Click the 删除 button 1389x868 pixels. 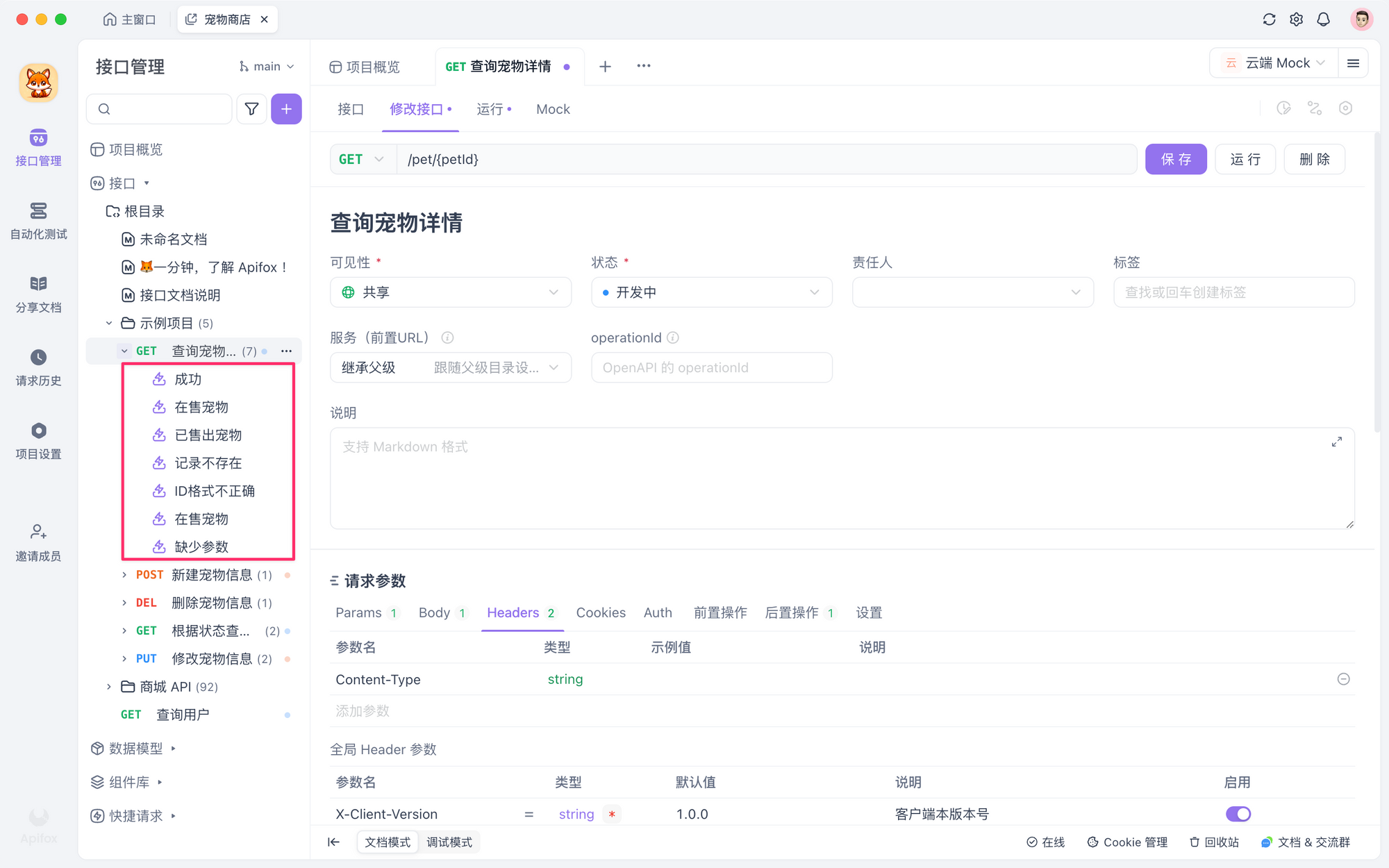coord(1314,159)
